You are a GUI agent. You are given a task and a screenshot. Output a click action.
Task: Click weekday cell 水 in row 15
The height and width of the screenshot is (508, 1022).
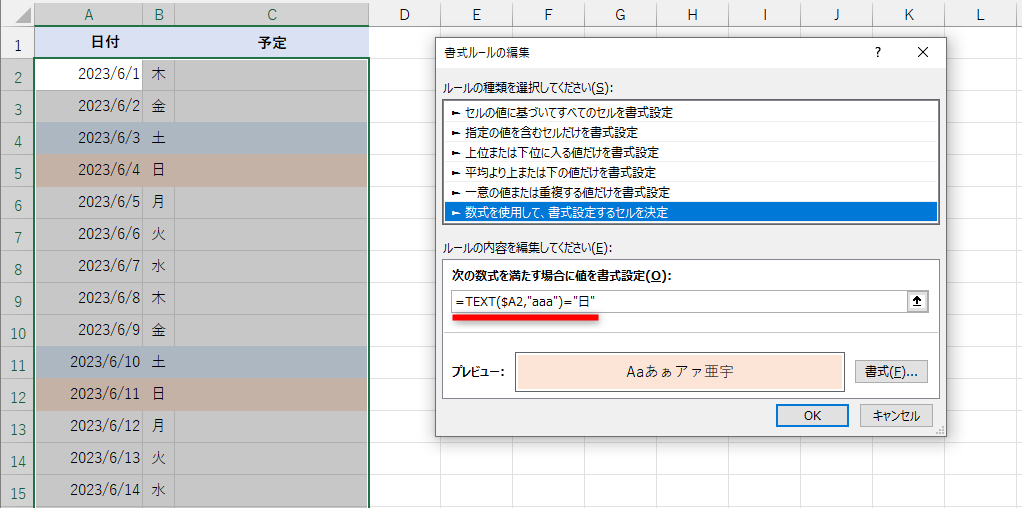(158, 490)
